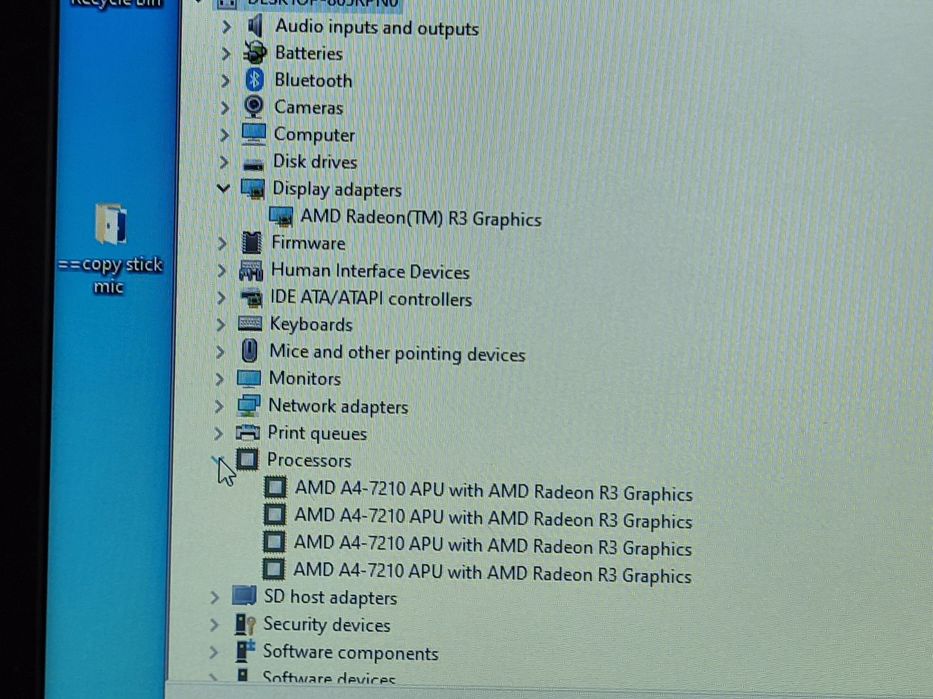The image size is (933, 699).
Task: Select the 'Software devices' tree label
Action: [329, 678]
